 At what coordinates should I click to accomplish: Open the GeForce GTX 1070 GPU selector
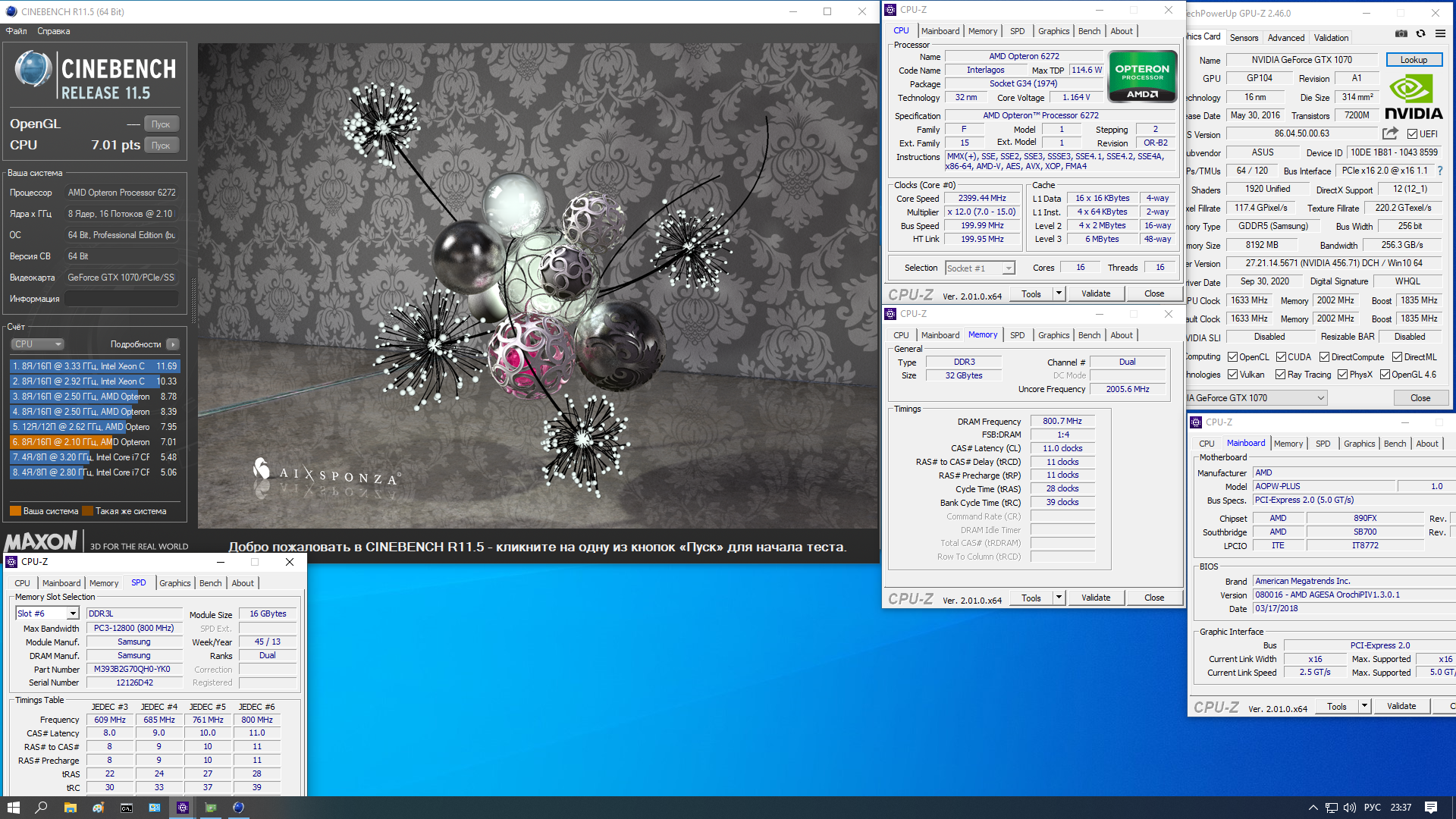tap(1257, 398)
